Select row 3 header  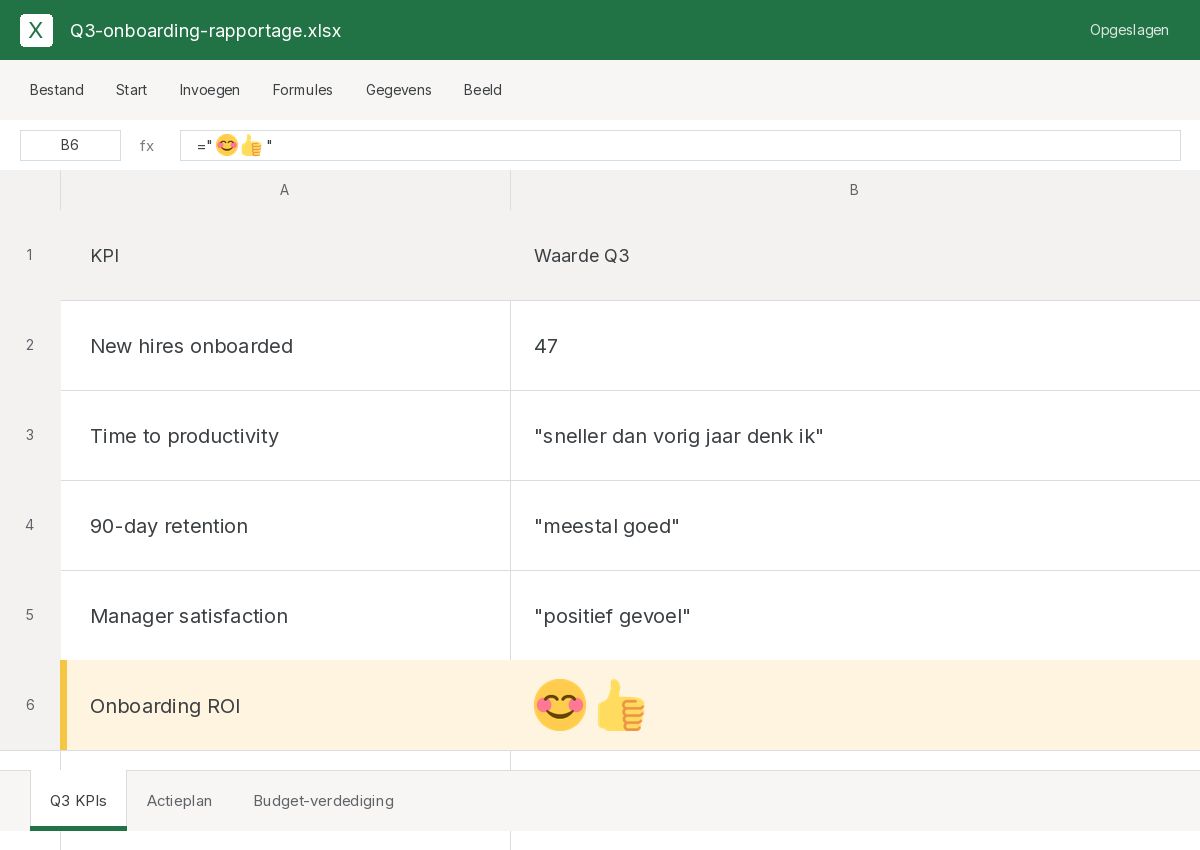coord(30,435)
